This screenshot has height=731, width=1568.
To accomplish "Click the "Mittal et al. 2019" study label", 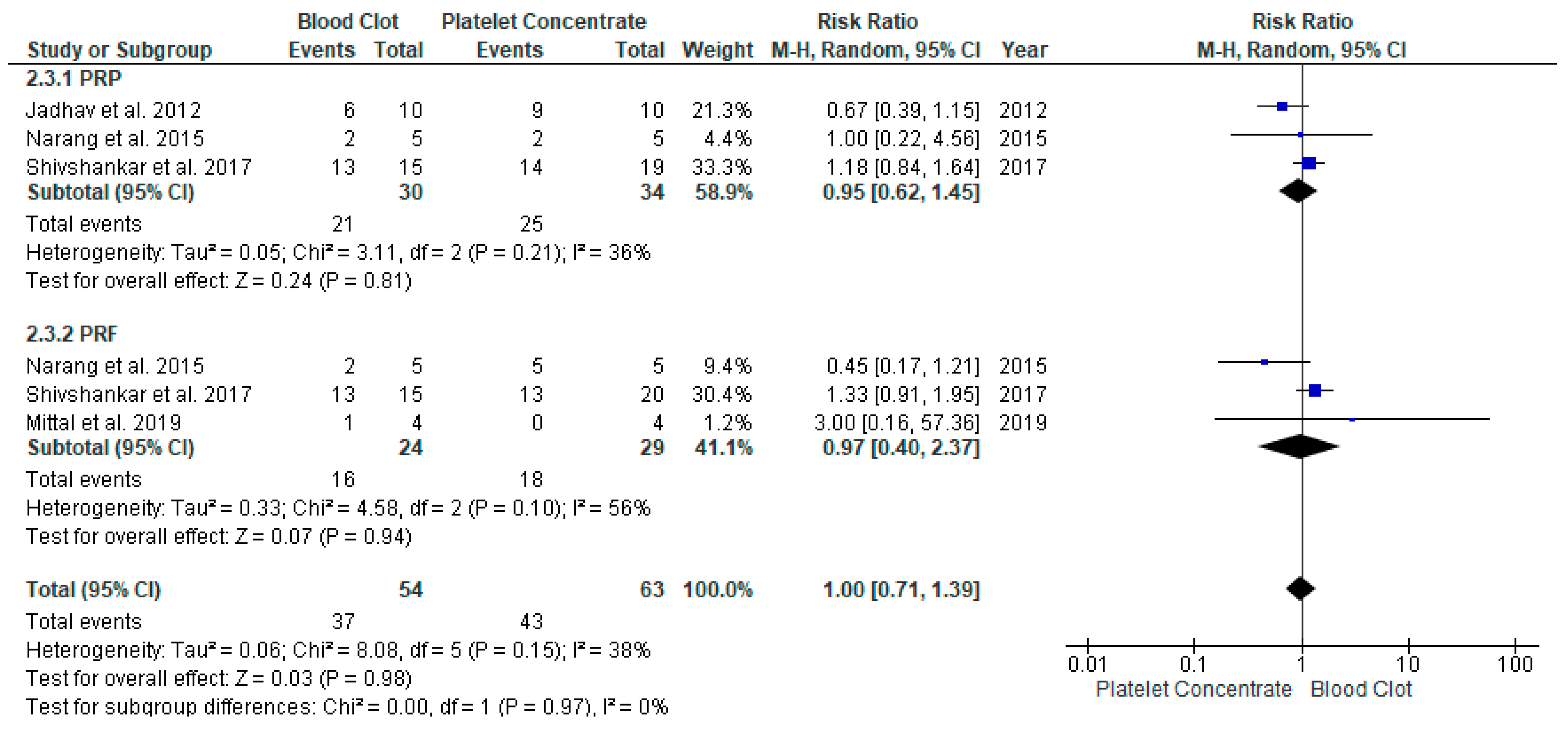I will tap(104, 422).
